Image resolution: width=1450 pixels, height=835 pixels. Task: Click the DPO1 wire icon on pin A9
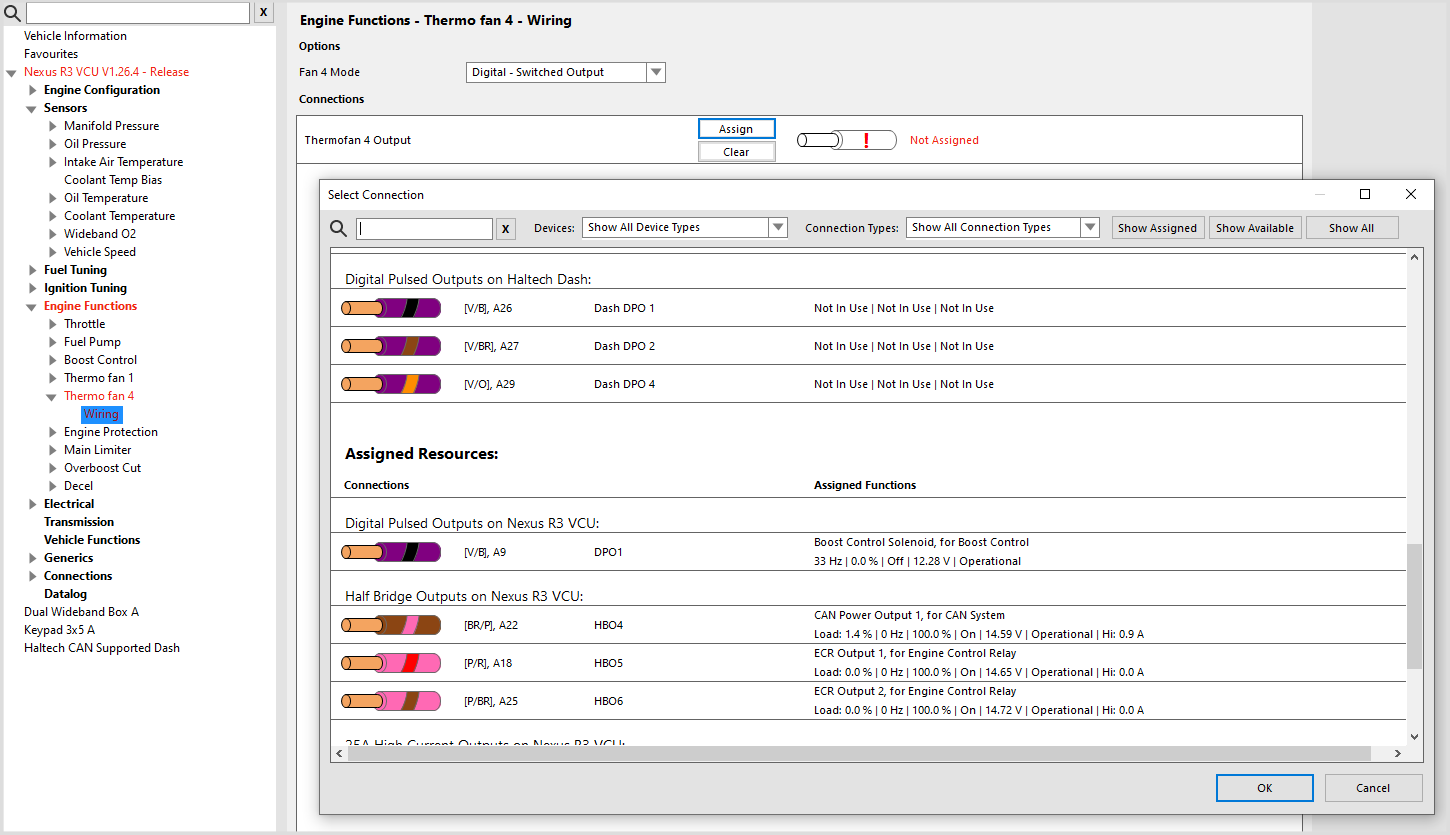391,552
